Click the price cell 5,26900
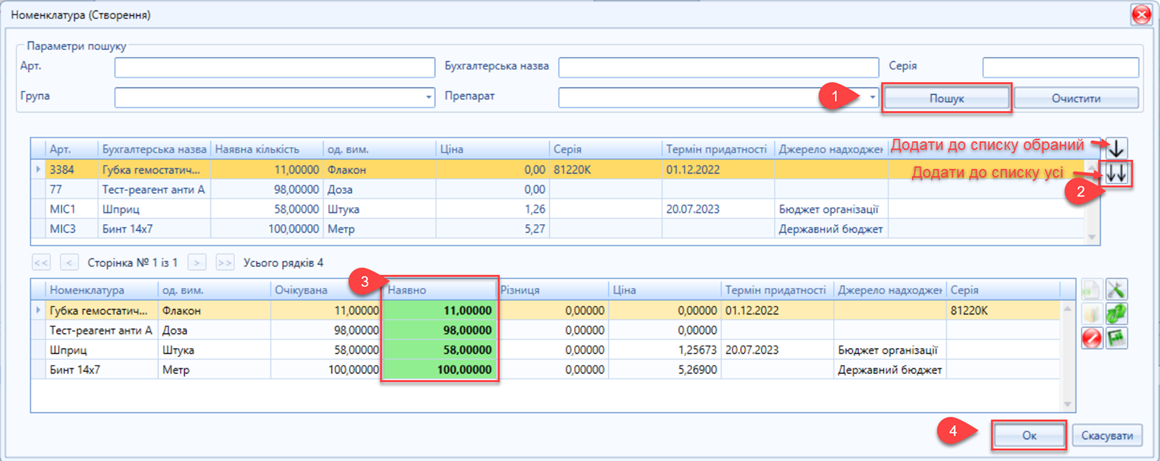The image size is (1160, 461). point(664,369)
